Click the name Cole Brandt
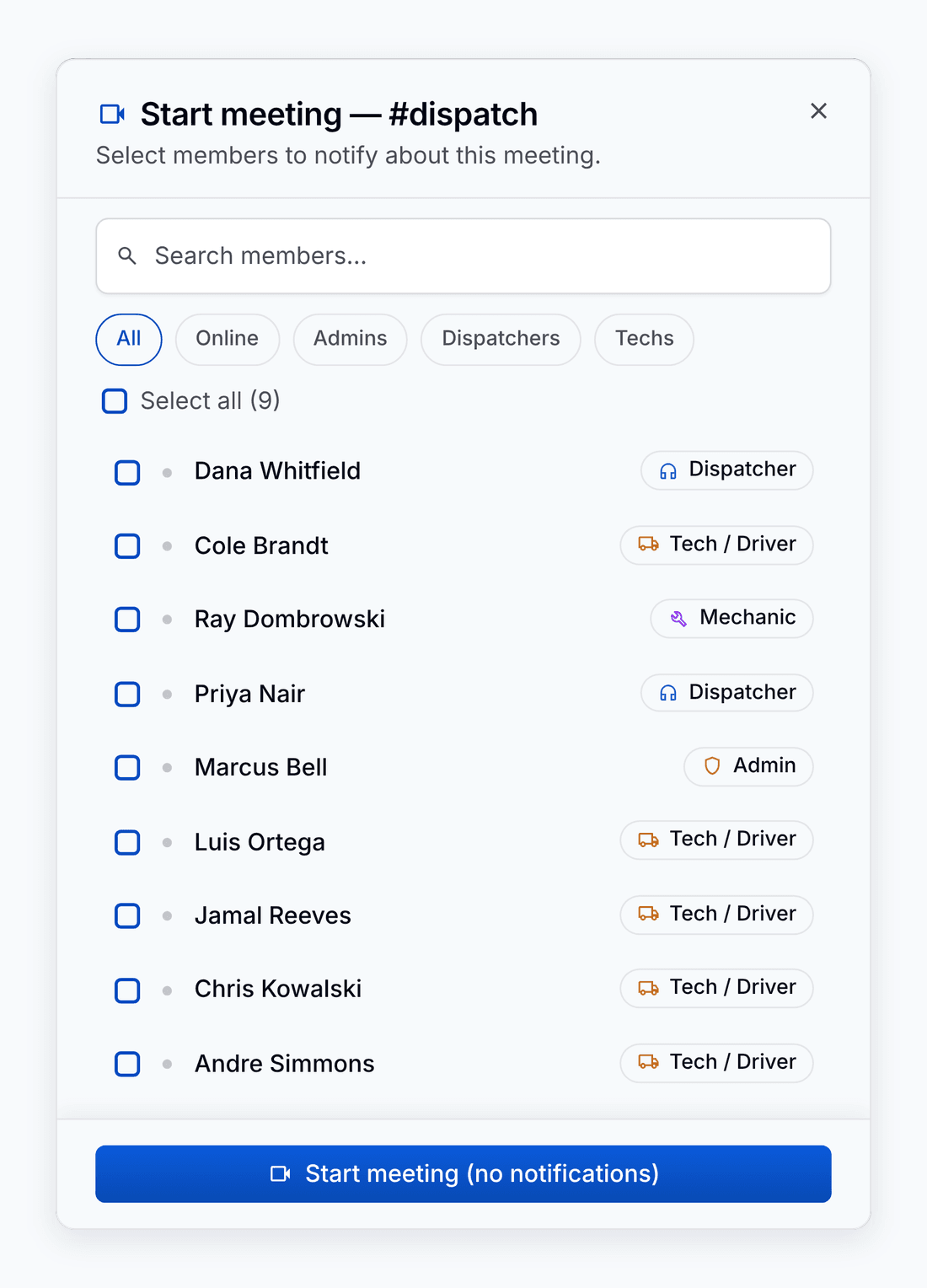 click(x=261, y=546)
